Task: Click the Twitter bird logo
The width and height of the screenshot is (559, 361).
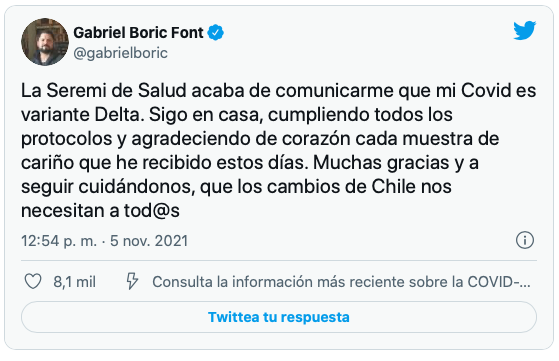Action: (x=524, y=30)
